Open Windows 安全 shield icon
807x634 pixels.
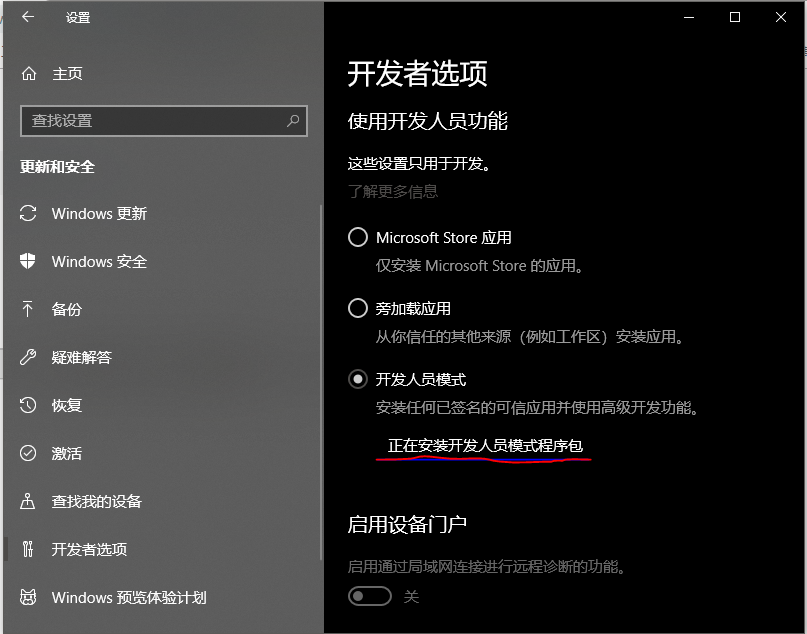click(28, 261)
